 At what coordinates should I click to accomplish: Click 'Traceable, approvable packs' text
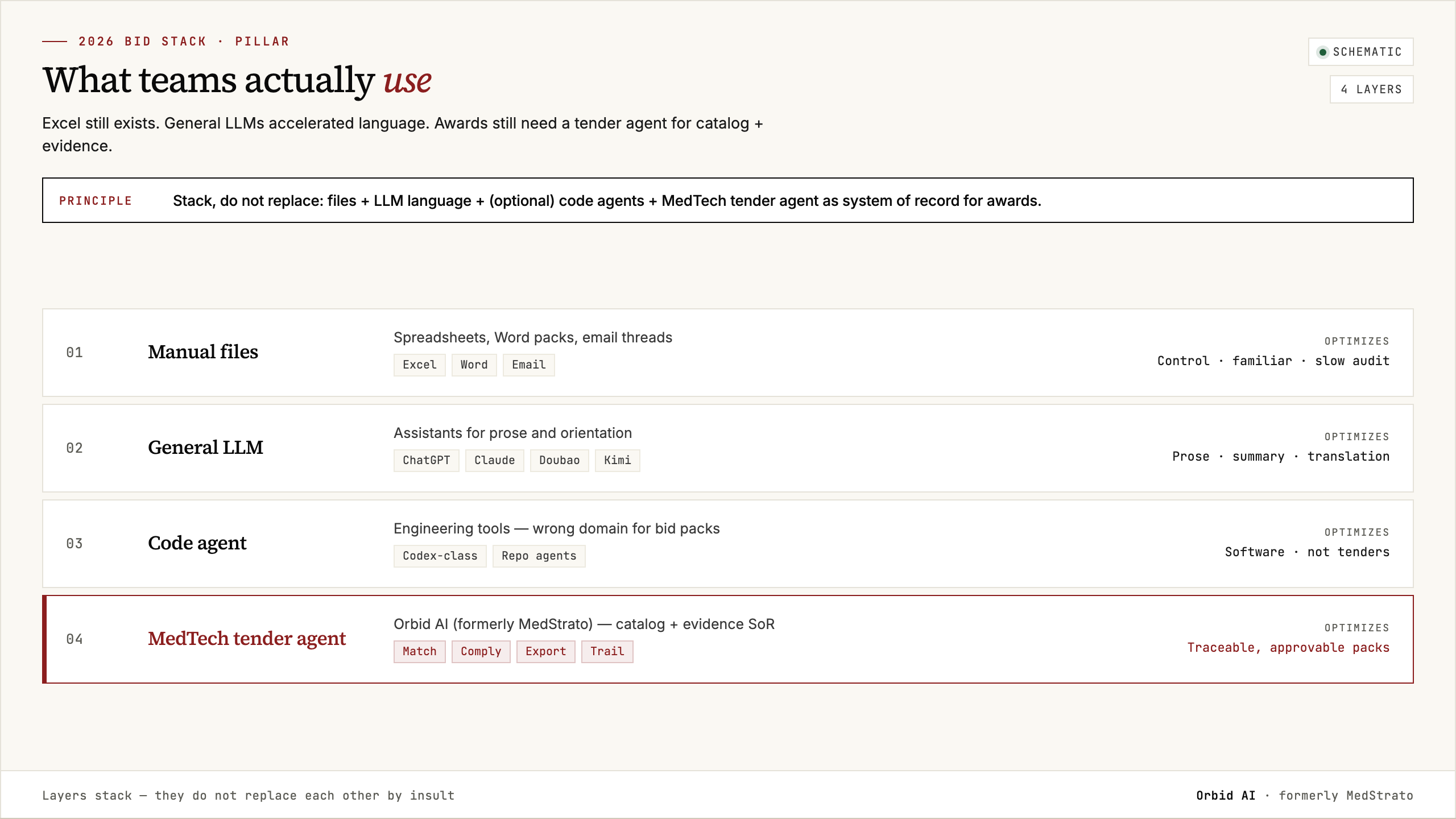point(1288,647)
